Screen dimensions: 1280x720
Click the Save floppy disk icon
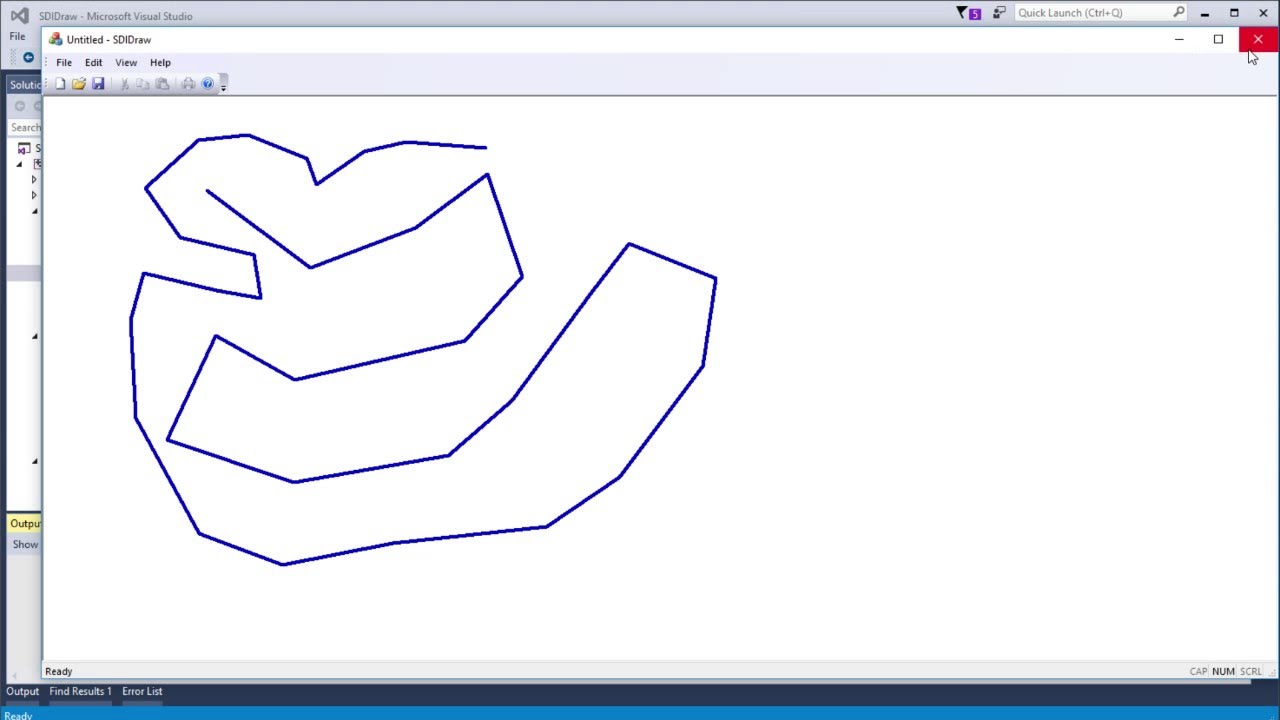tap(98, 84)
